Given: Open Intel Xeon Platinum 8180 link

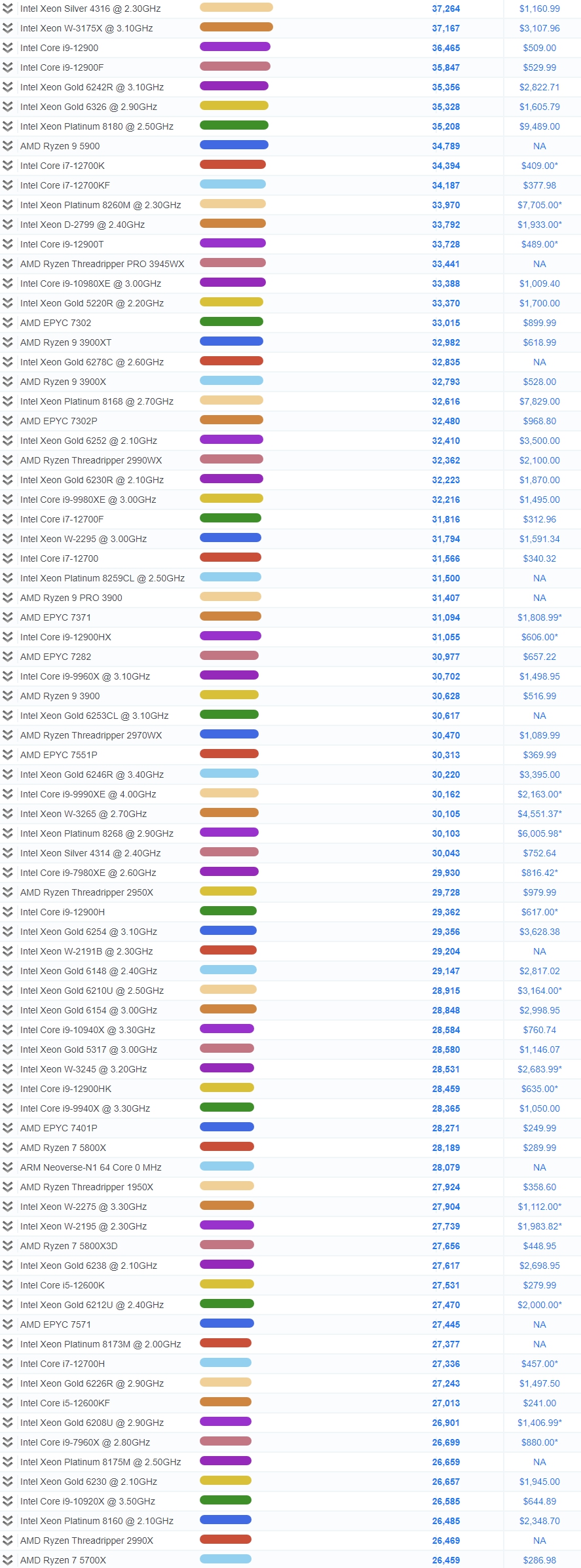Looking at the screenshot, I should pyautogui.click(x=97, y=126).
